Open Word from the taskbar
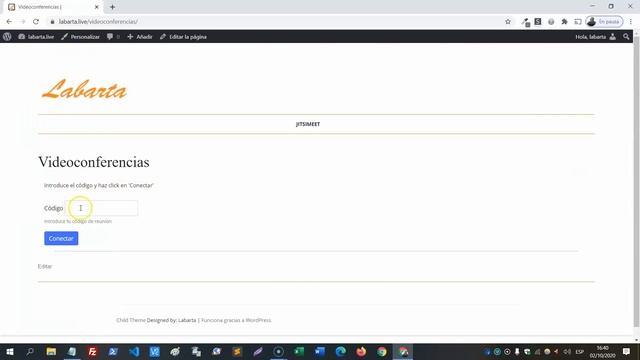The height and width of the screenshot is (360, 640). tap(320, 351)
